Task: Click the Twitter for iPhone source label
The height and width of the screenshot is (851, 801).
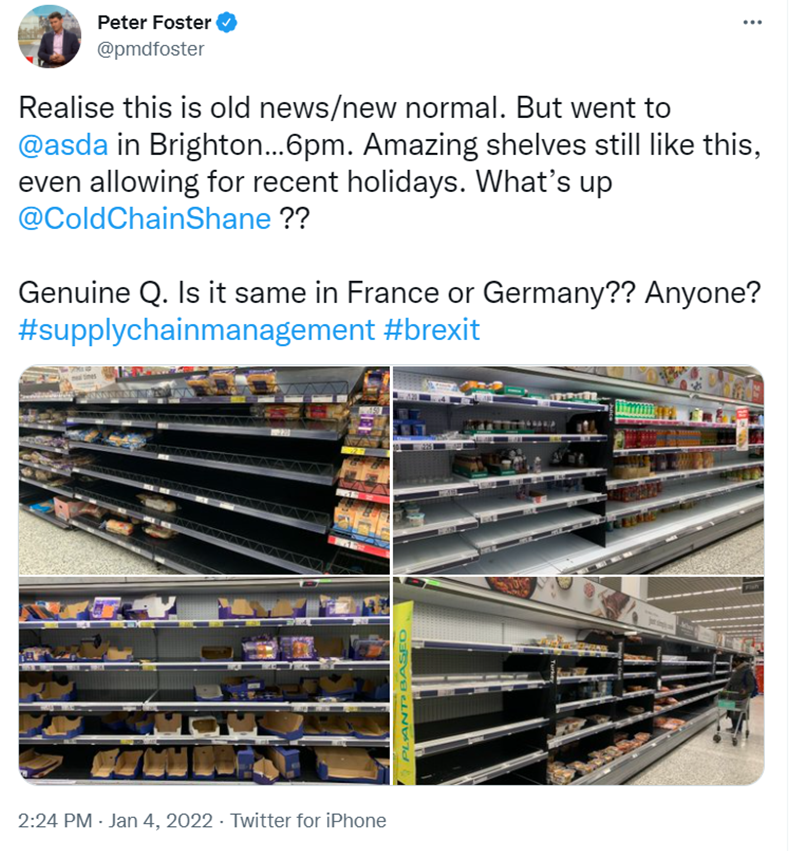Action: (x=308, y=821)
